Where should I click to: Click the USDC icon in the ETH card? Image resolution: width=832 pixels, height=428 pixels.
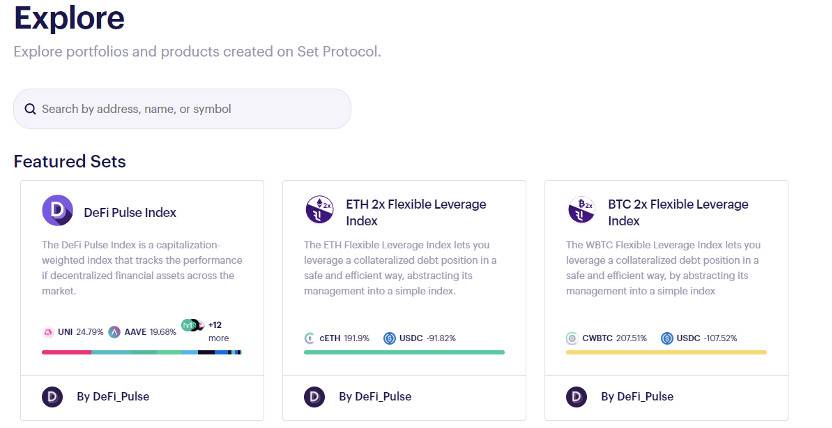(389, 338)
